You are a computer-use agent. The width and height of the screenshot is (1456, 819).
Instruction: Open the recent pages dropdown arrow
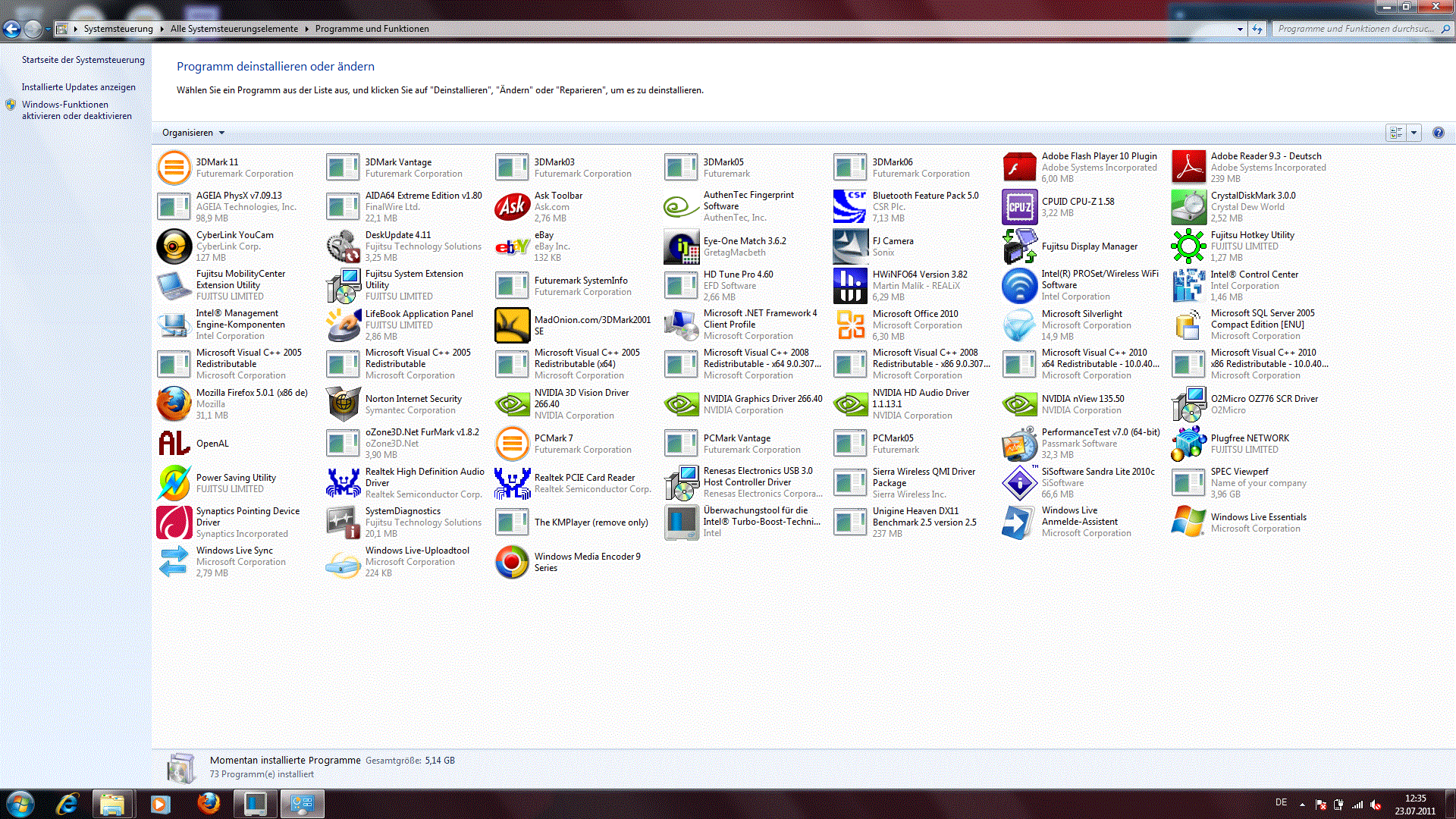[x=48, y=30]
